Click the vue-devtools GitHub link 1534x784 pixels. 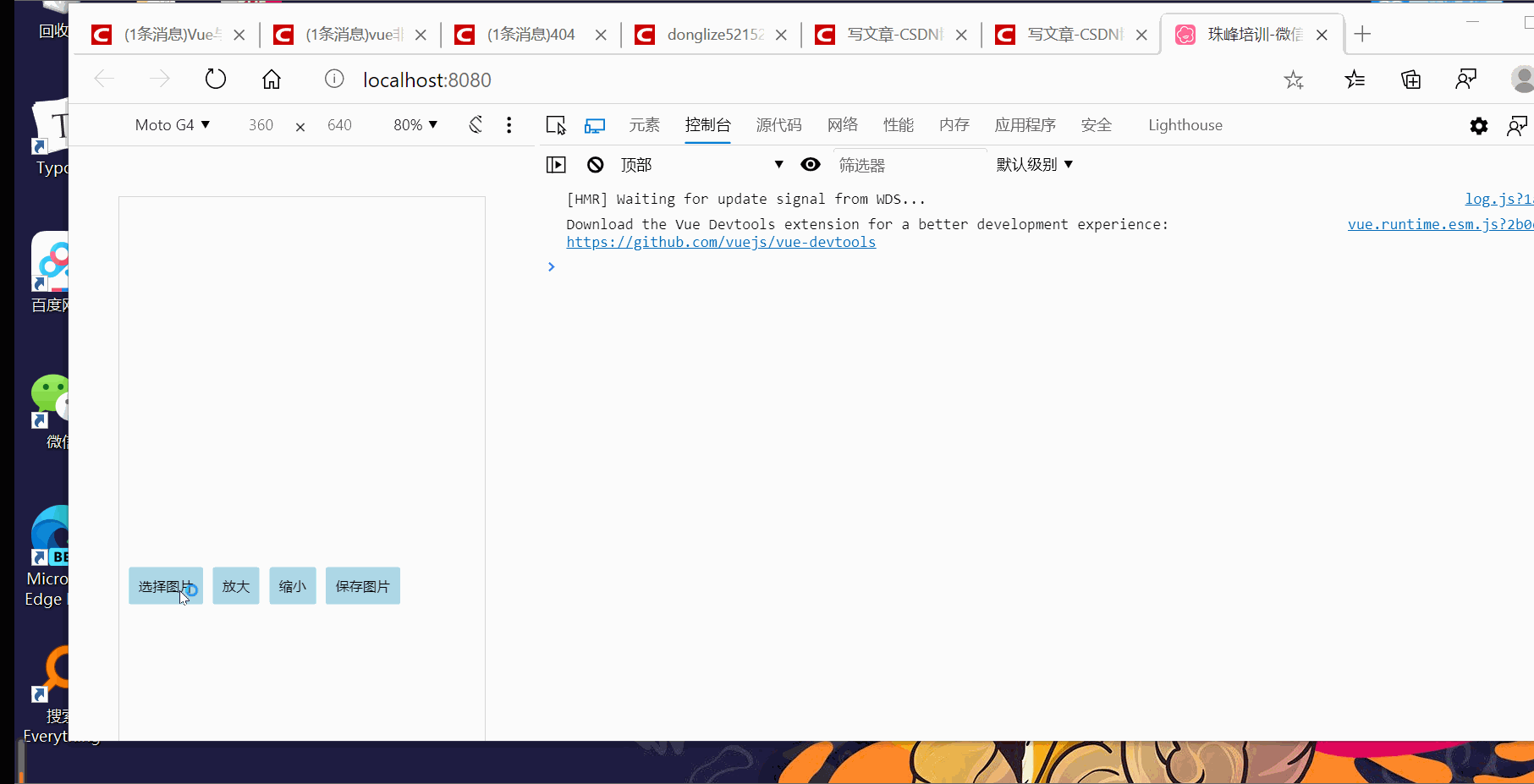[721, 242]
